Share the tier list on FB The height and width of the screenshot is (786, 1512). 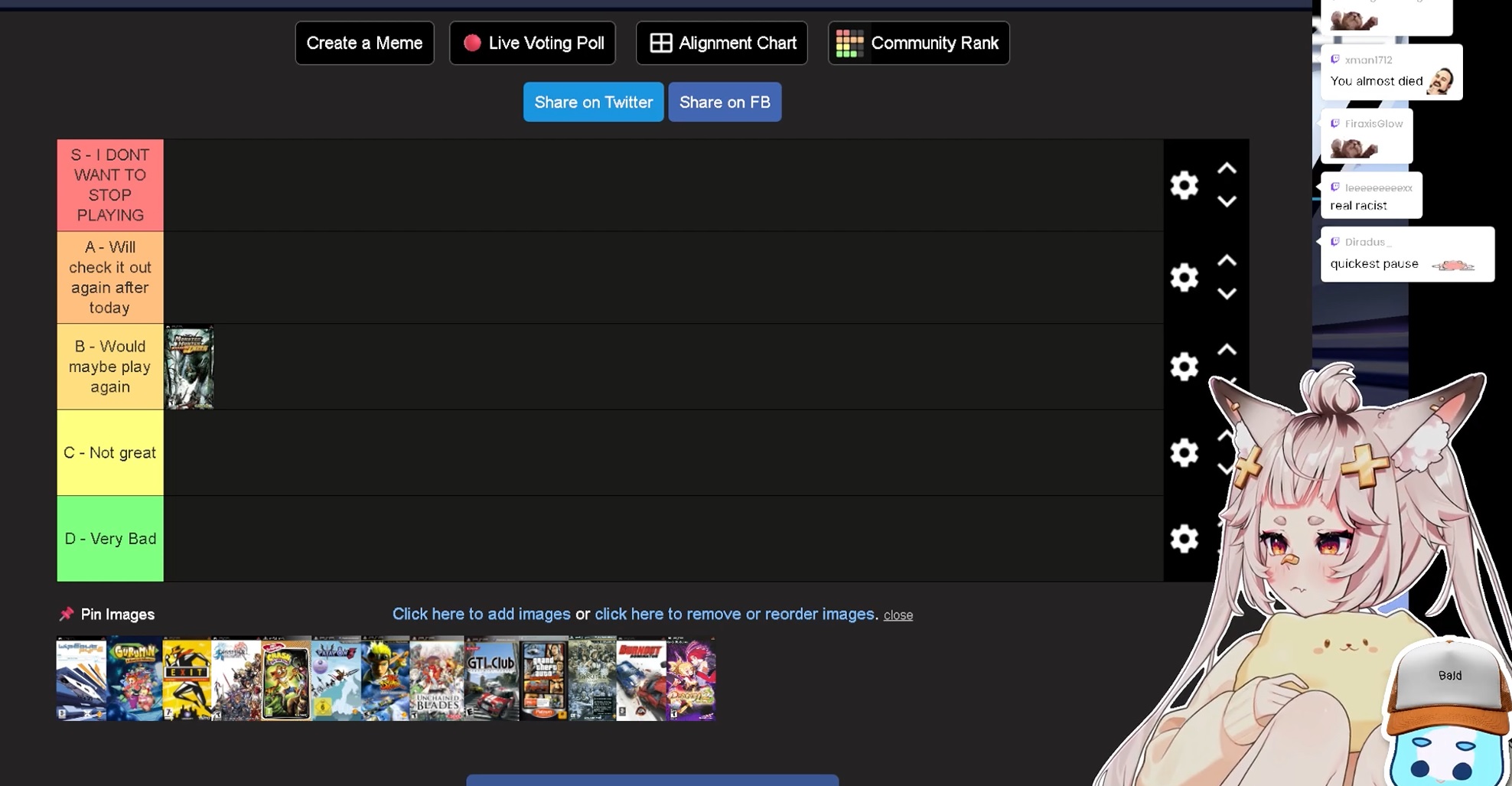pyautogui.click(x=725, y=102)
